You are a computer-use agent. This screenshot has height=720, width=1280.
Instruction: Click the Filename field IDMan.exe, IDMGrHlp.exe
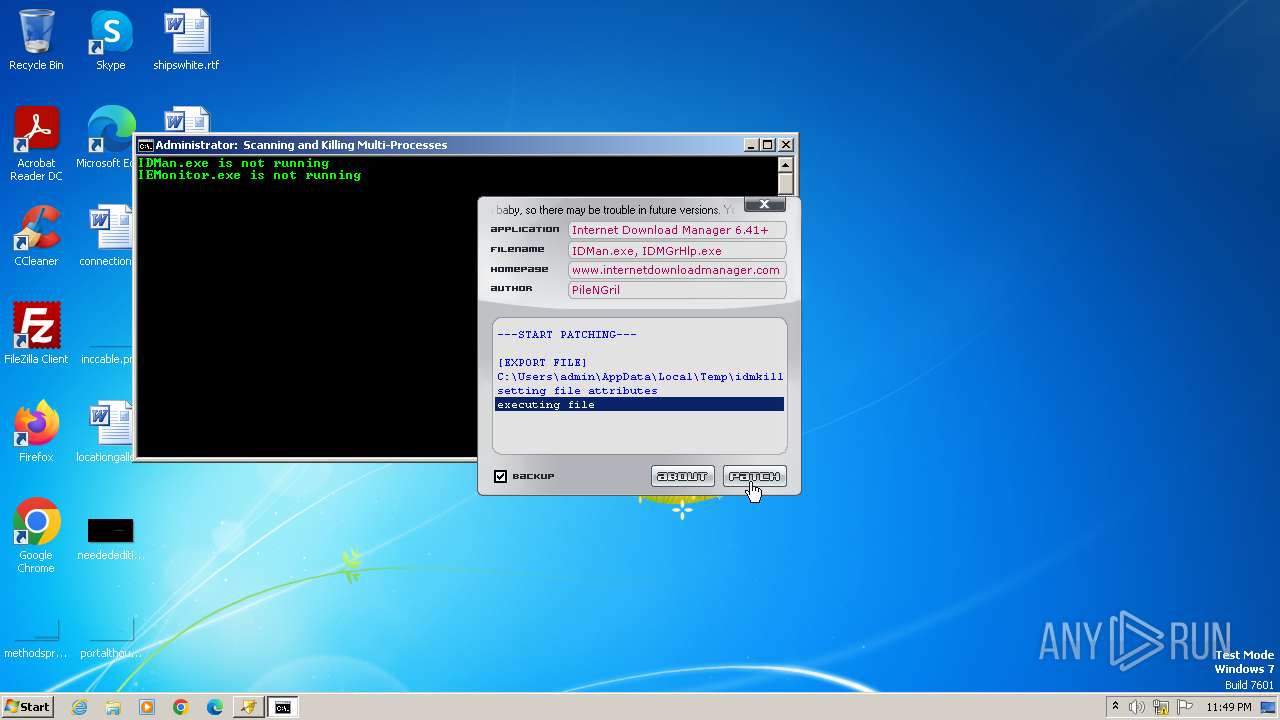677,250
